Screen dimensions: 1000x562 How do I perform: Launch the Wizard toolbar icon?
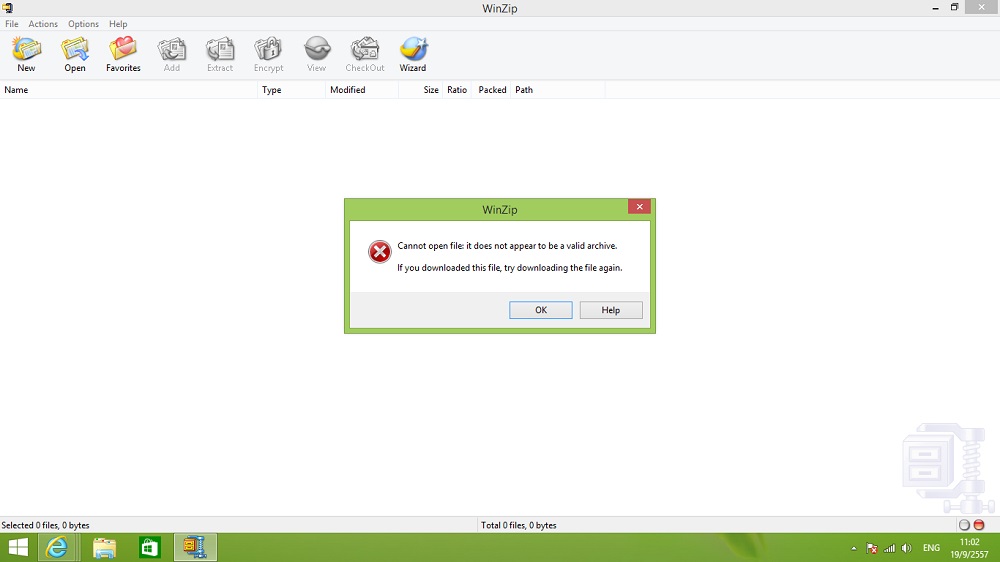point(413,54)
